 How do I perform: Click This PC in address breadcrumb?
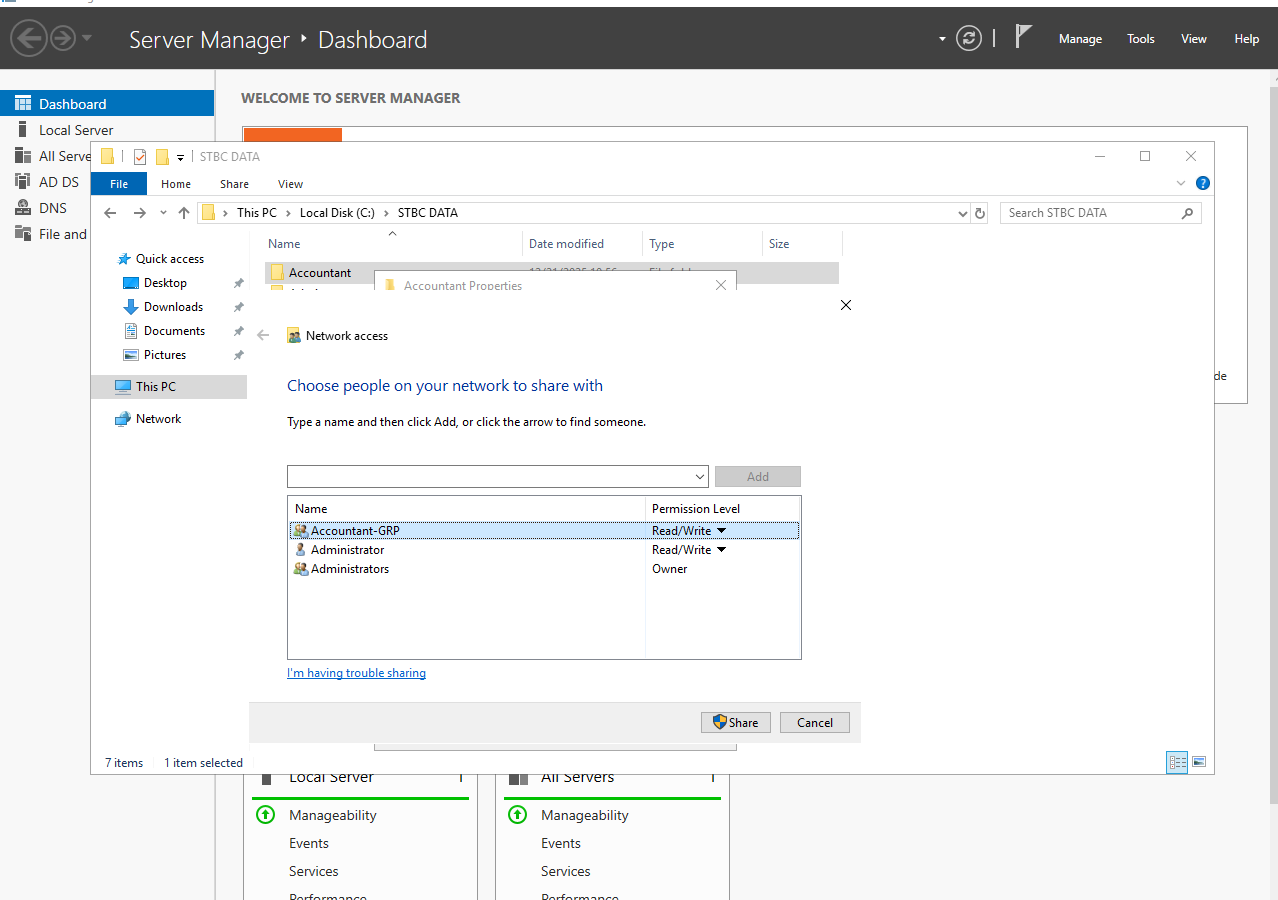pyautogui.click(x=257, y=213)
